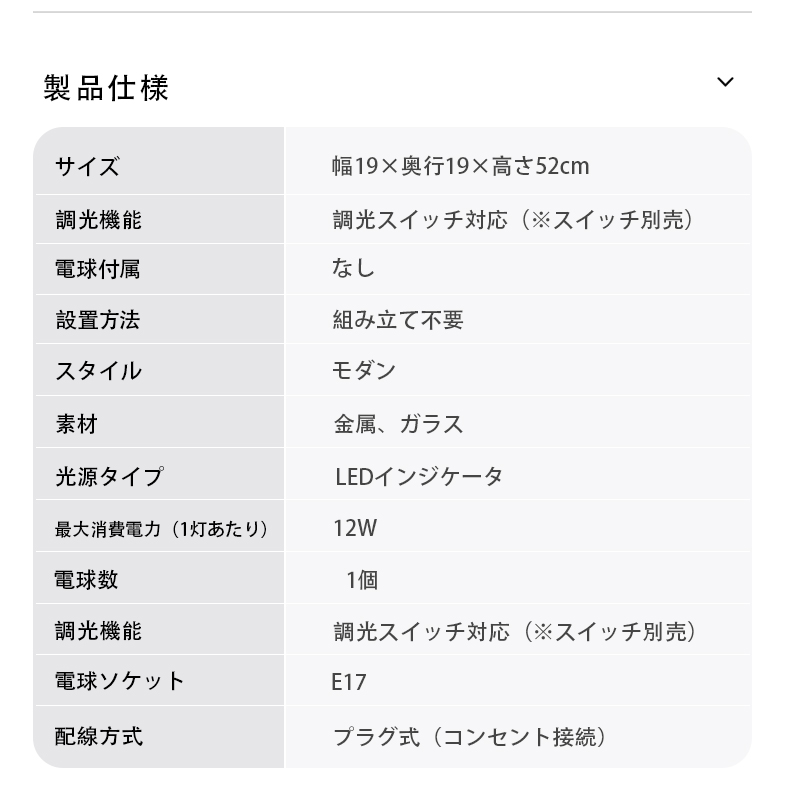790x792 pixels.
Task: Select the 素材 row label
Action: click(x=76, y=424)
